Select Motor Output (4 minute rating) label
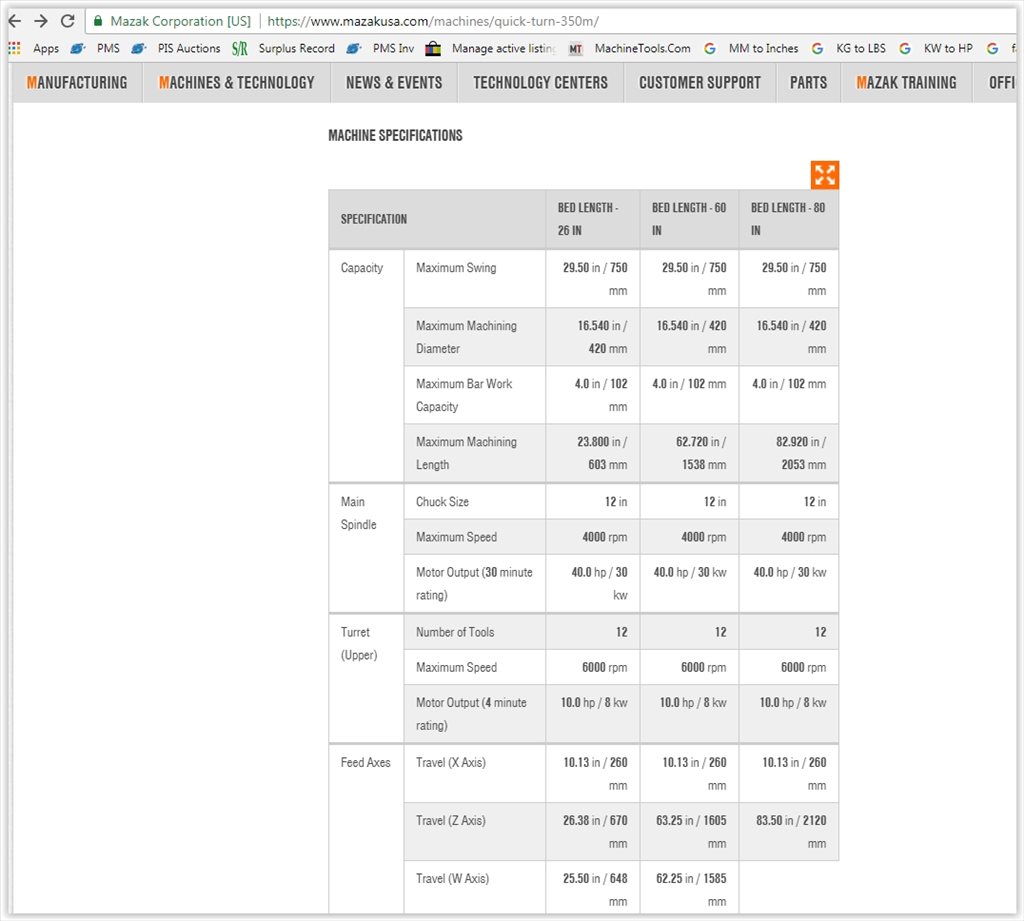 pyautogui.click(x=471, y=714)
